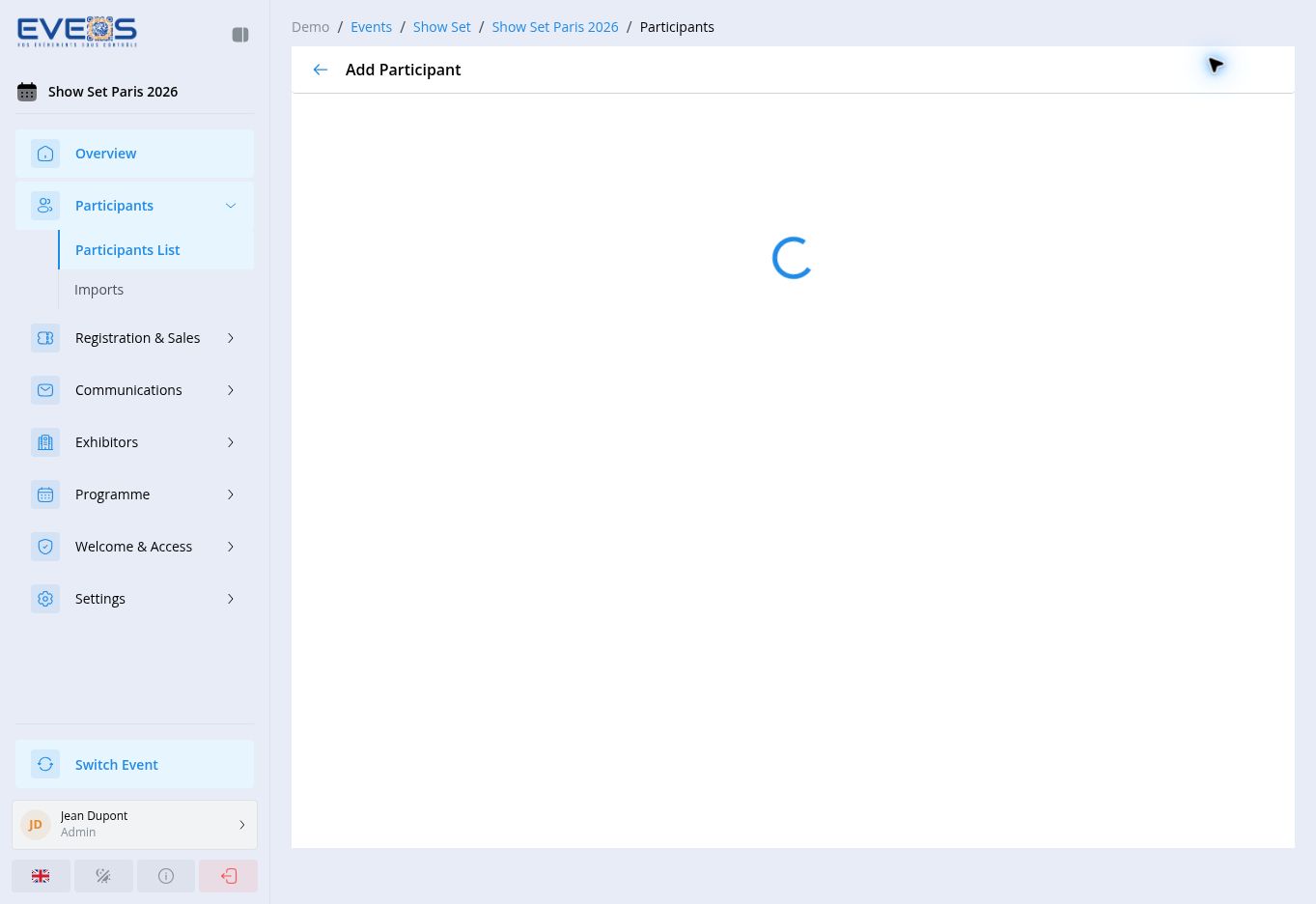Click the Add Participant heading
This screenshot has width=1316, height=904.
coord(403,70)
